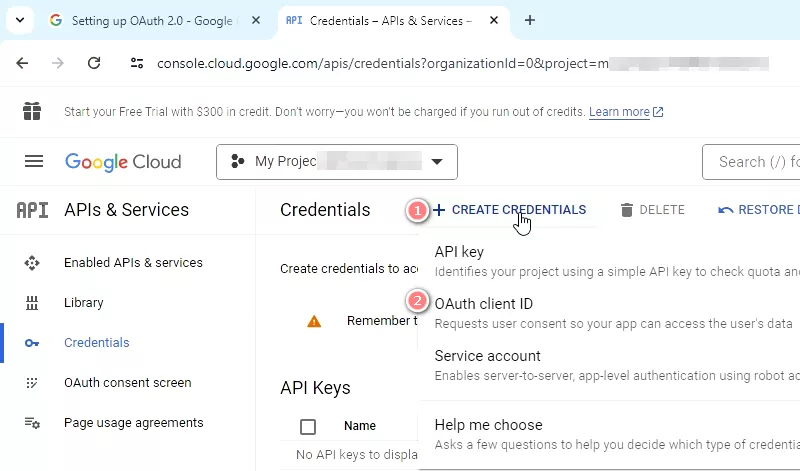The image size is (800, 471).
Task: Close the Setting up OAuth 2.0 tab
Action: coord(256,20)
